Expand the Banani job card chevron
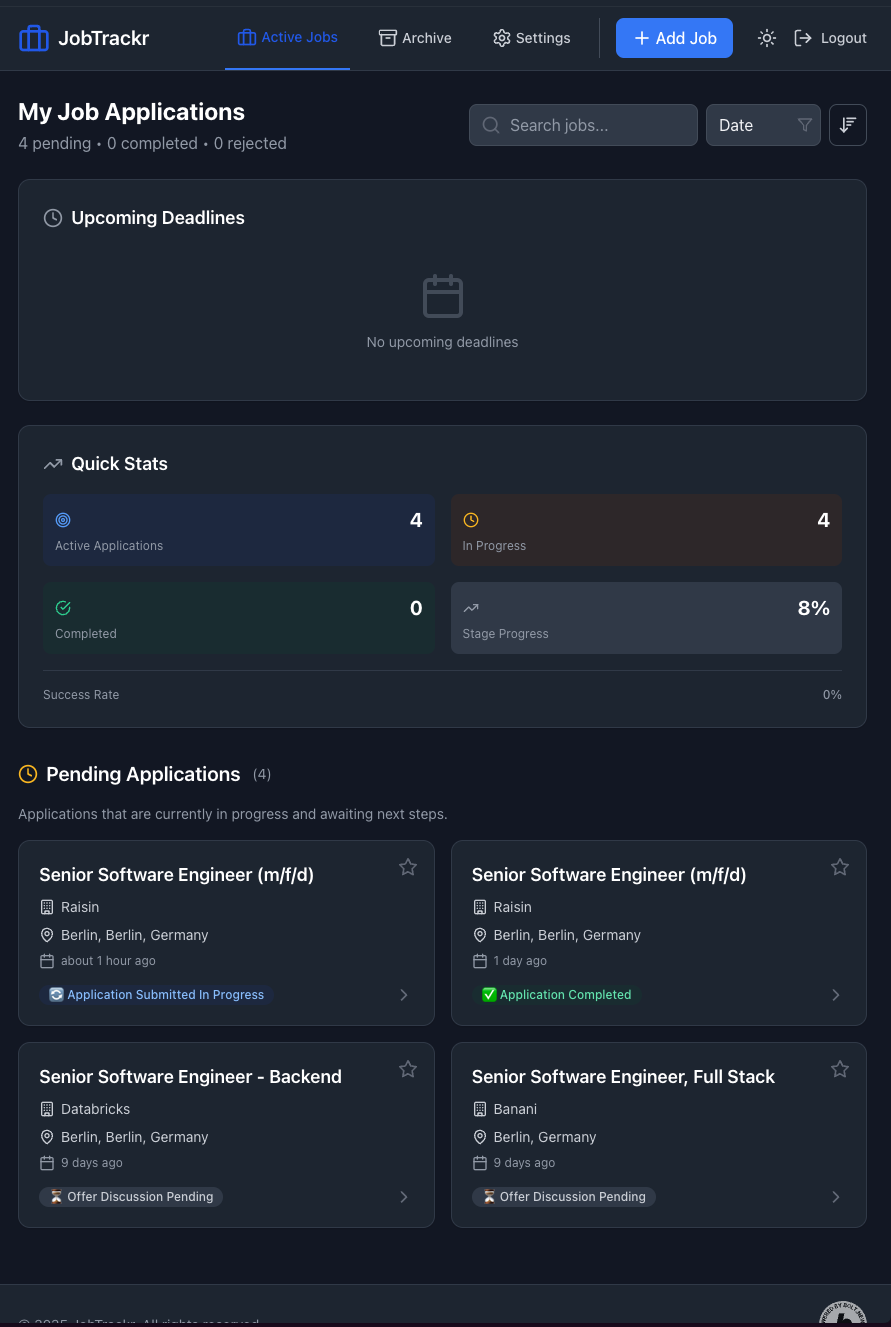891x1327 pixels. click(836, 1197)
